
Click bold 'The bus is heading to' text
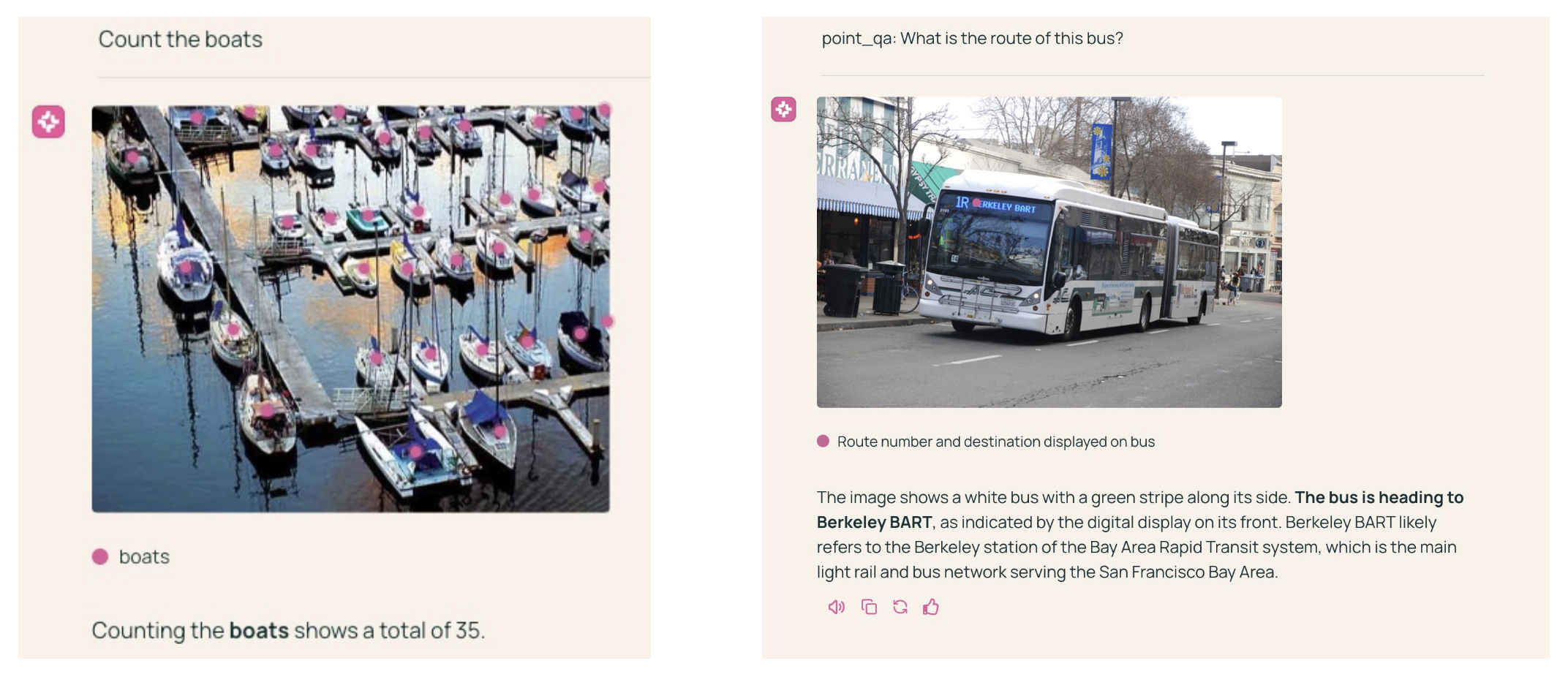(x=1379, y=497)
